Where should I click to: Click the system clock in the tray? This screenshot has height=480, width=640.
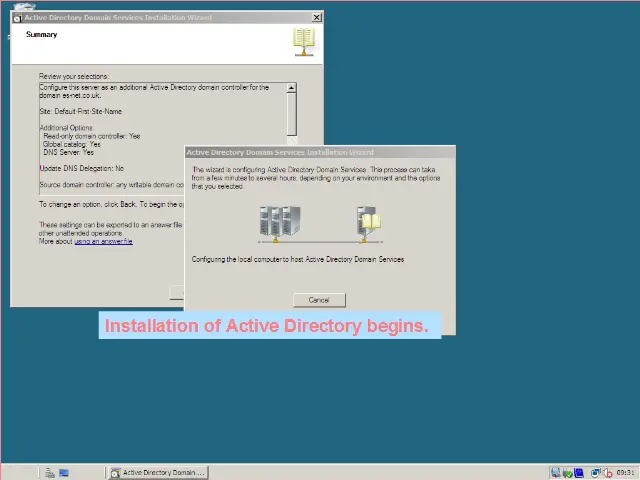pos(625,473)
